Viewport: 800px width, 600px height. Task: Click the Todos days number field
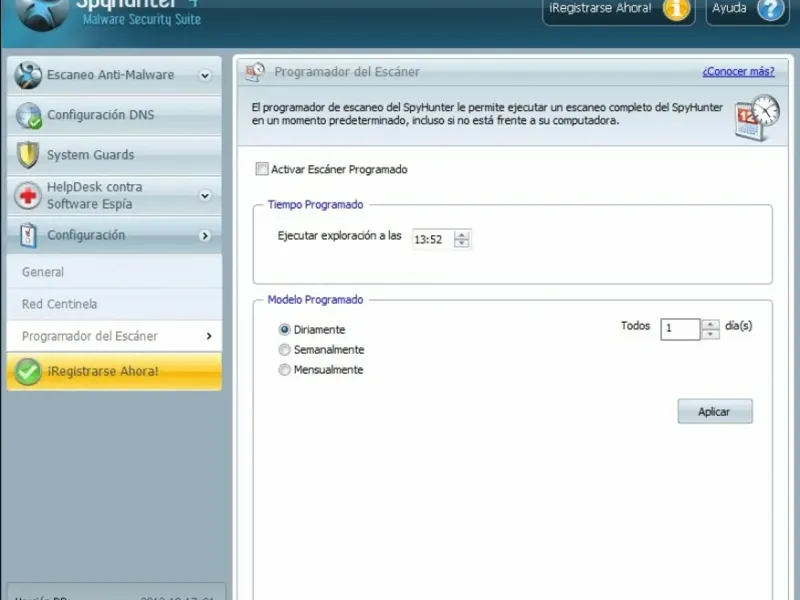coord(680,329)
